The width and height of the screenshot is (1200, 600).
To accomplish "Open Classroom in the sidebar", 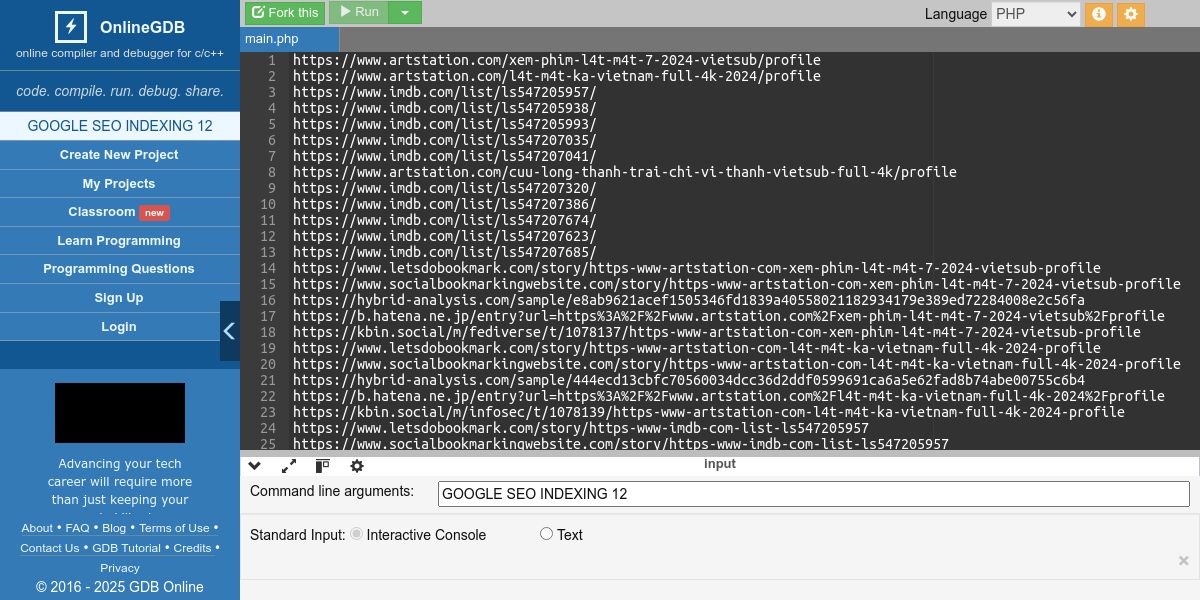I will (119, 212).
